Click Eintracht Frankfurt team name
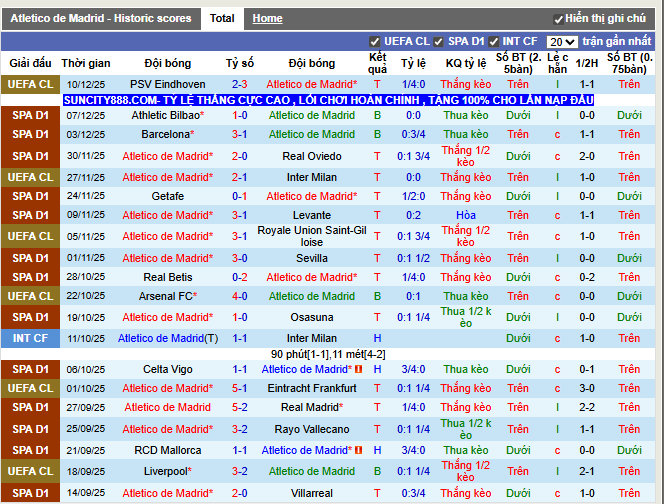 (312, 388)
